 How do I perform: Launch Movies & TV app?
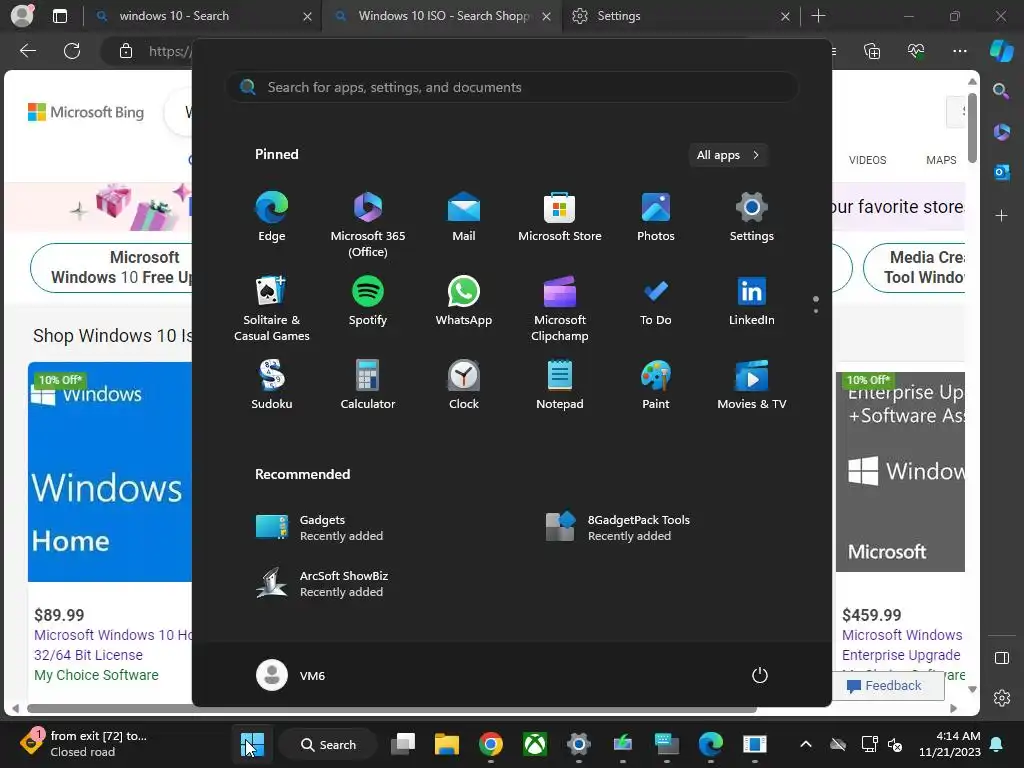click(752, 385)
